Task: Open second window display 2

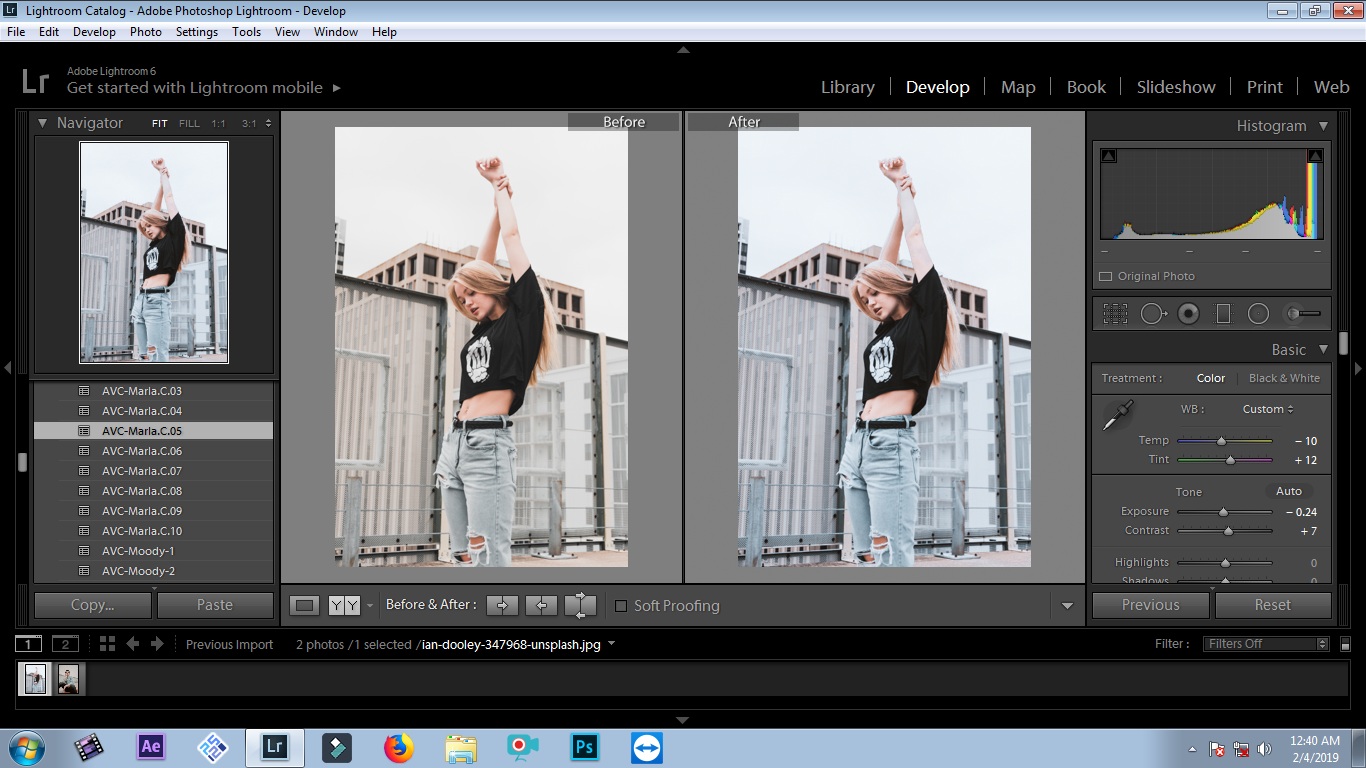Action: pyautogui.click(x=65, y=644)
